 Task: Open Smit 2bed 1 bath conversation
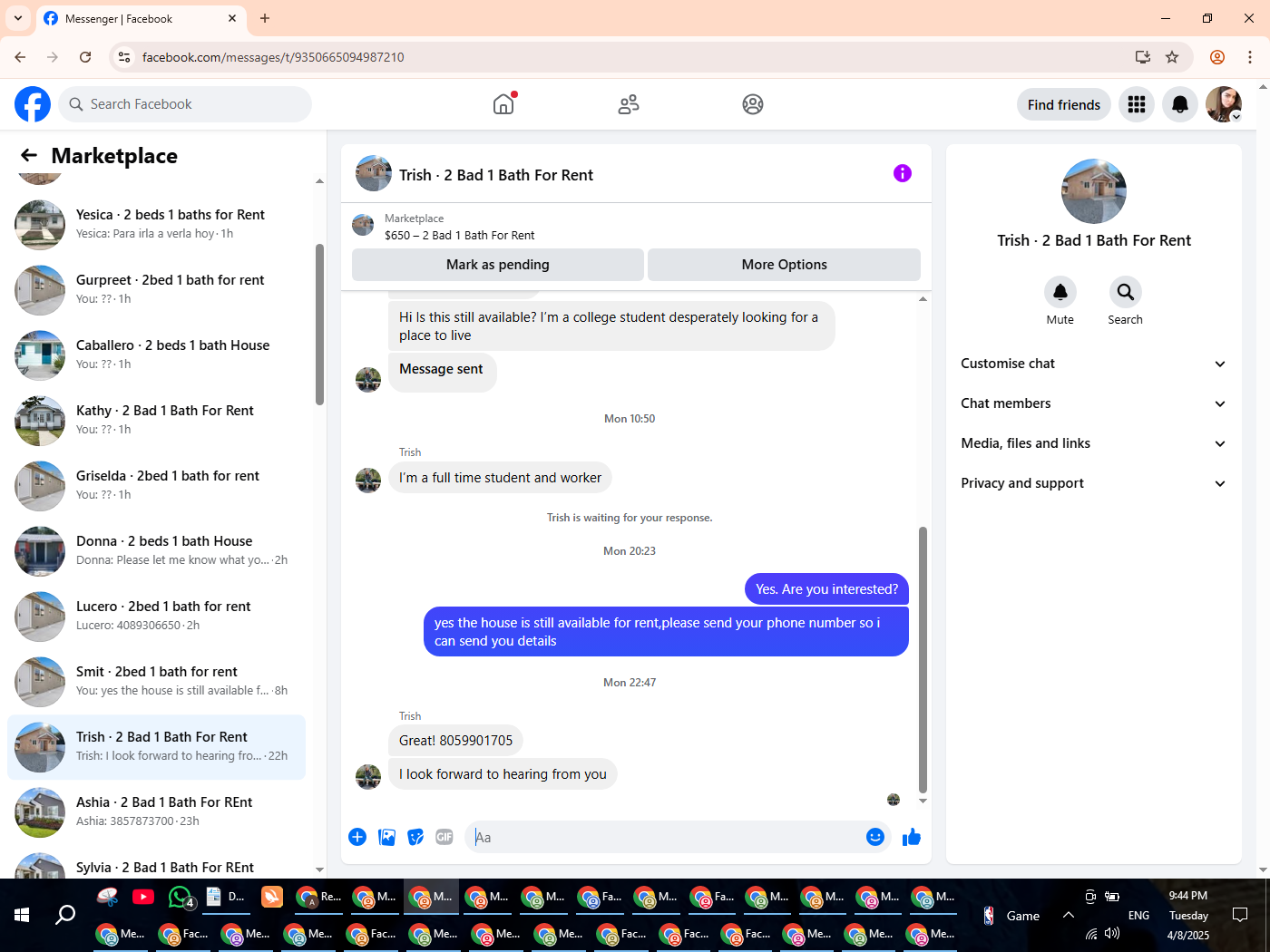[x=156, y=681]
